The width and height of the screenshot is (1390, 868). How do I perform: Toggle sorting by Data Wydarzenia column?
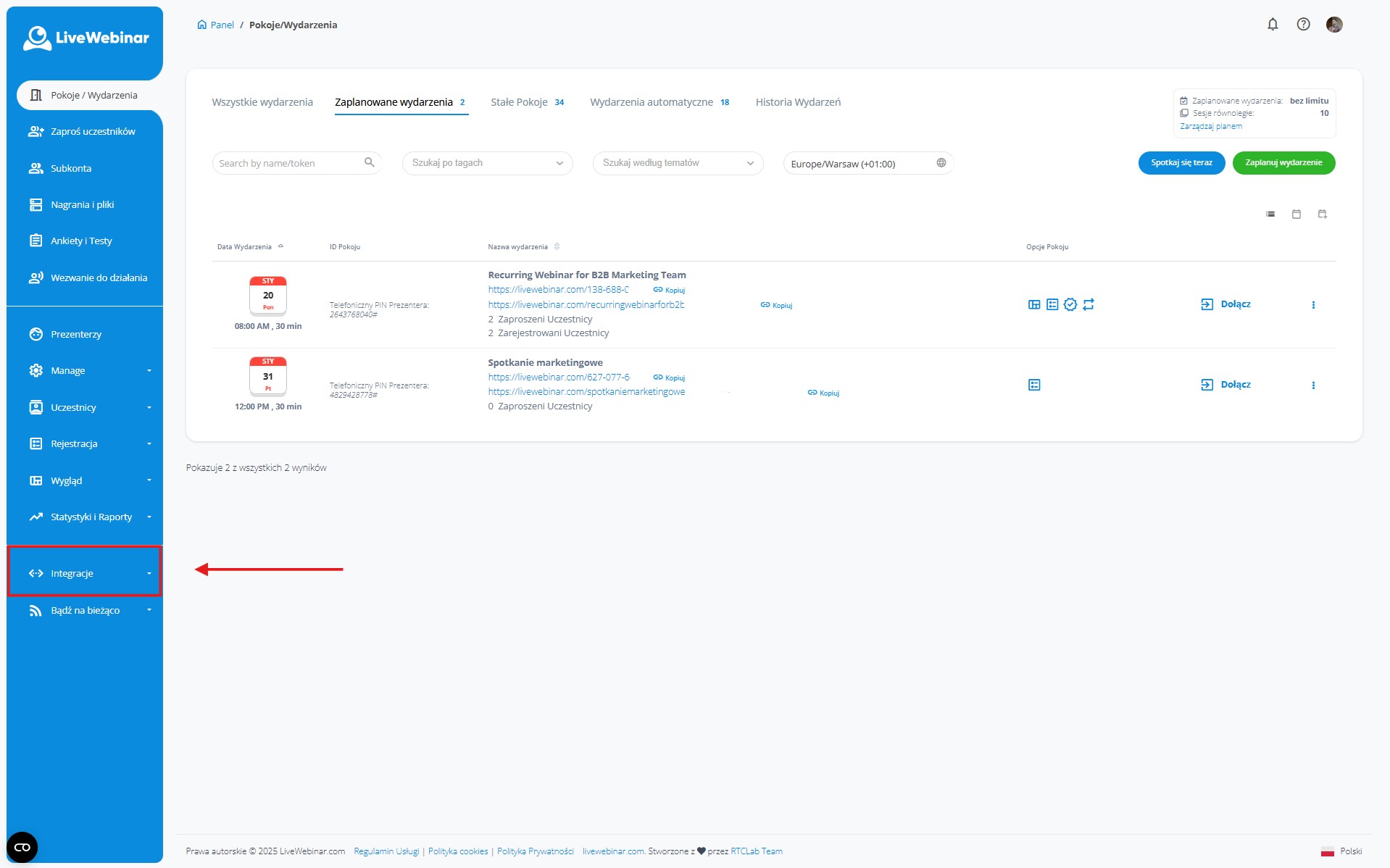[281, 246]
